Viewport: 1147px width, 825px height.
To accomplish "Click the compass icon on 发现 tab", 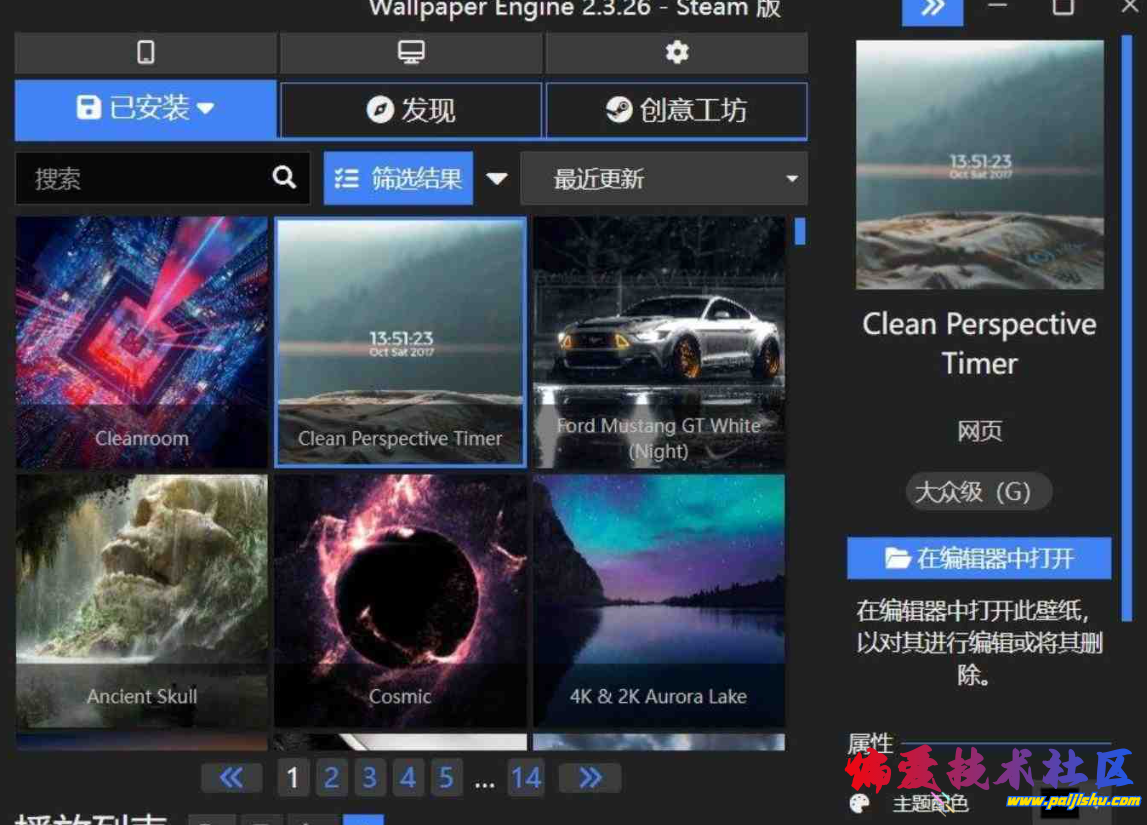I will [379, 111].
